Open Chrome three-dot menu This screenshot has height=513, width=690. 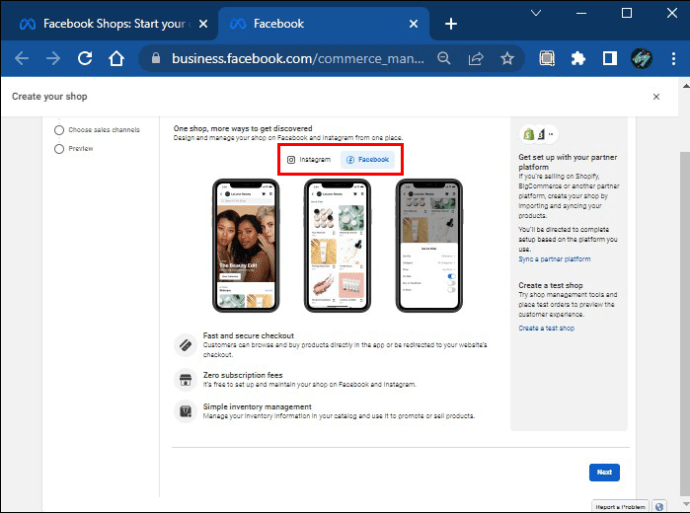click(x=674, y=58)
